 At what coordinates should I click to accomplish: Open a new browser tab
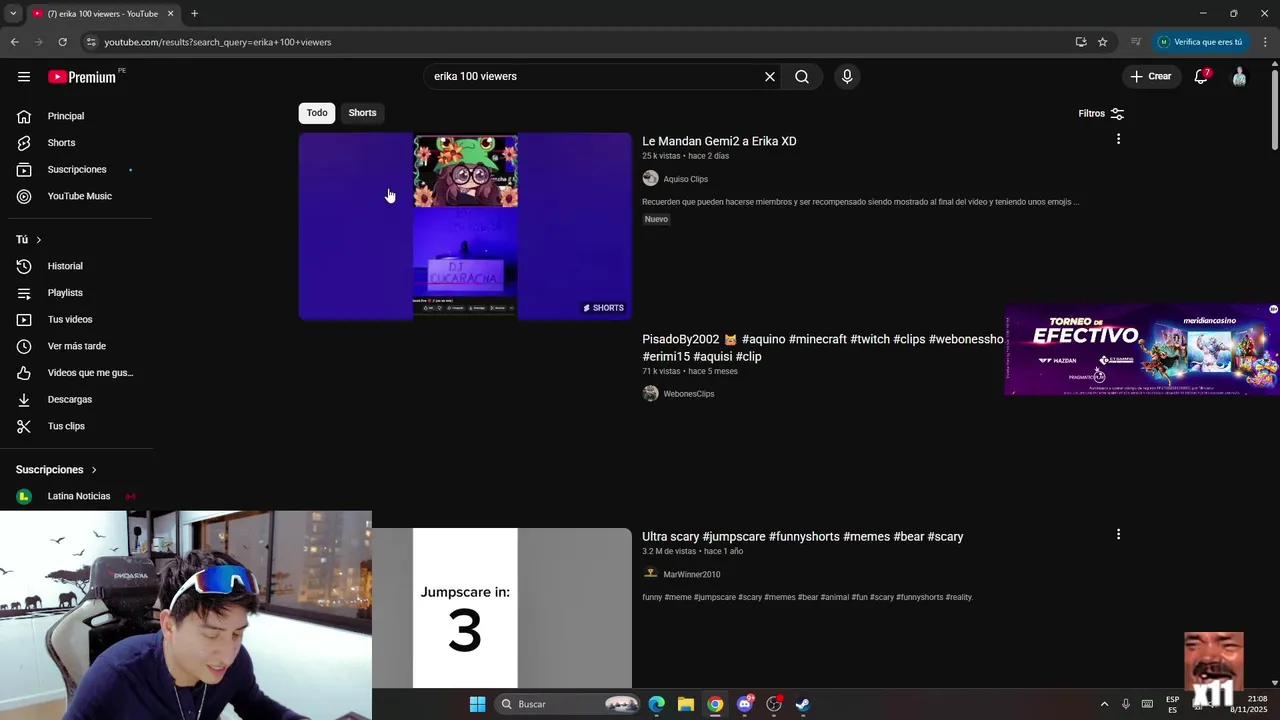pos(194,13)
